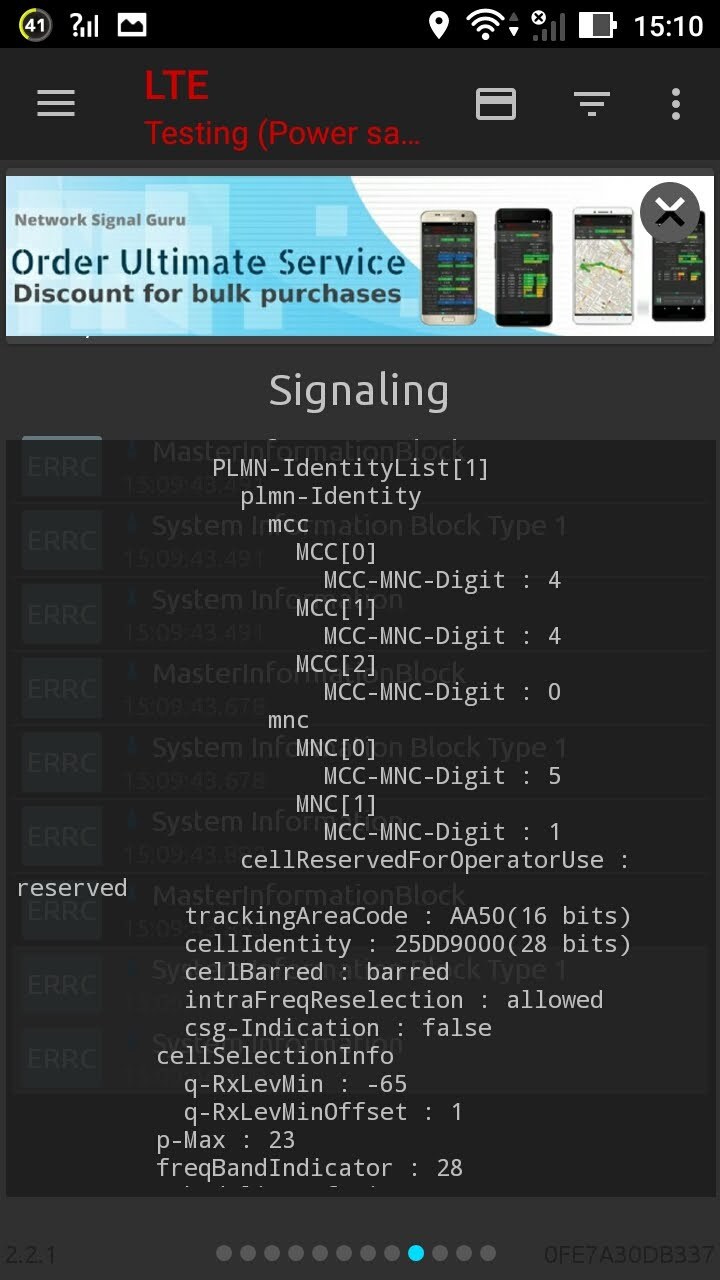Tap the battery icon in status bar
Viewport: 720px width, 1280px height.
click(597, 24)
